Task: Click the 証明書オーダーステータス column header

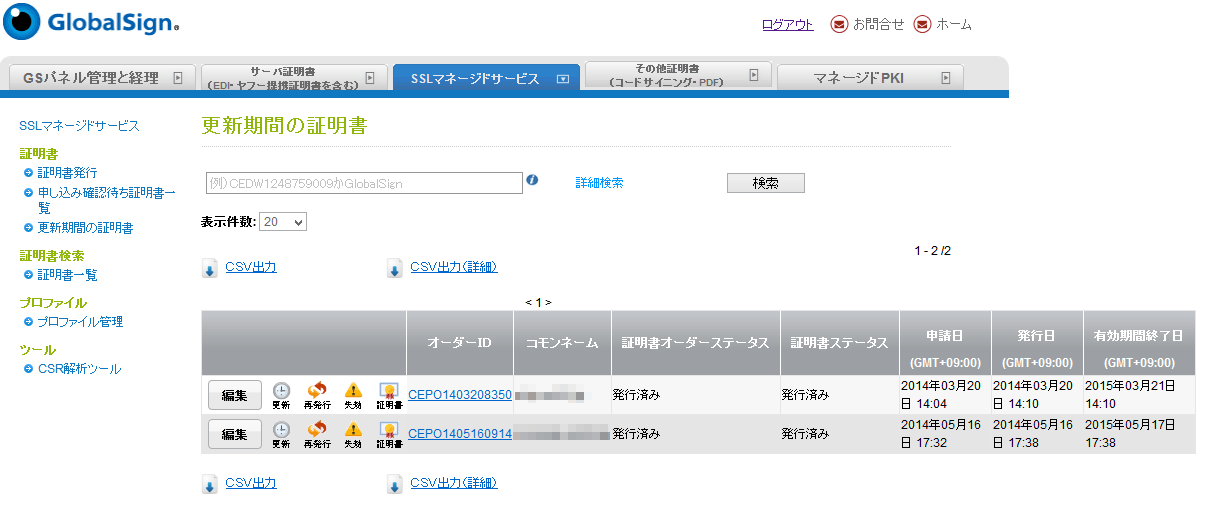Action: click(x=695, y=343)
